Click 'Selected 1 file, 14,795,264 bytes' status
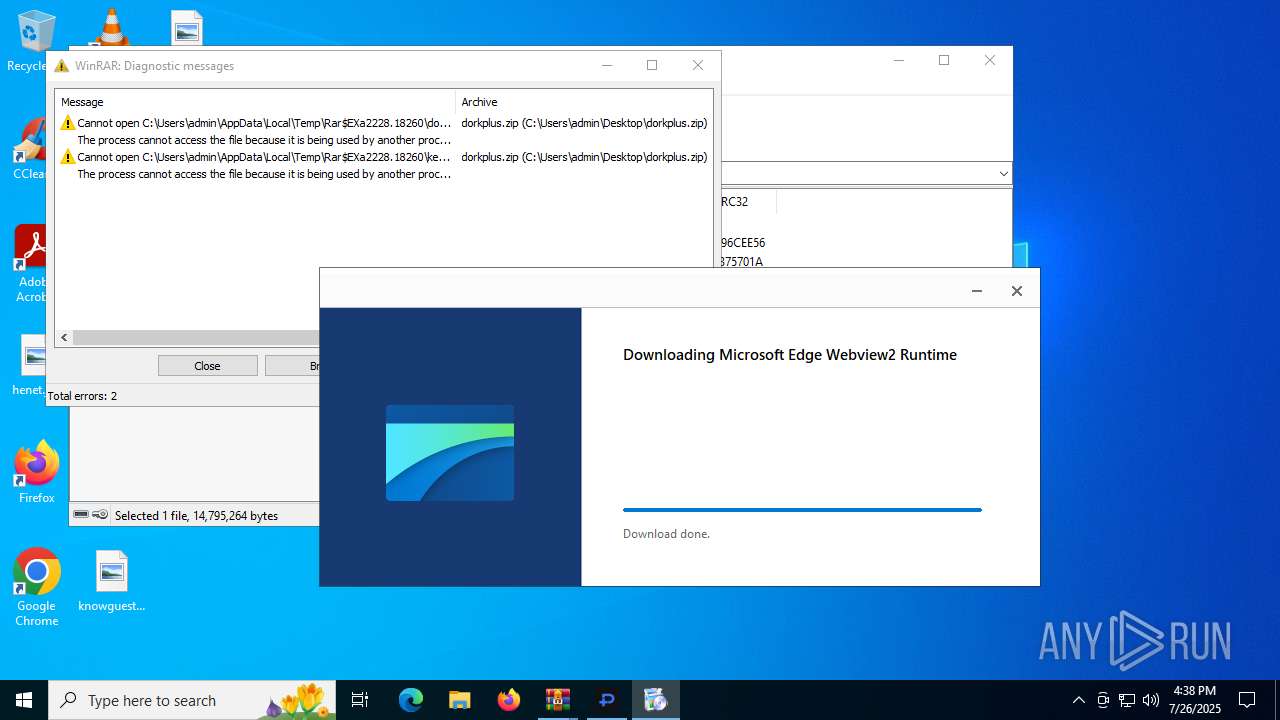The height and width of the screenshot is (720, 1280). pos(196,516)
